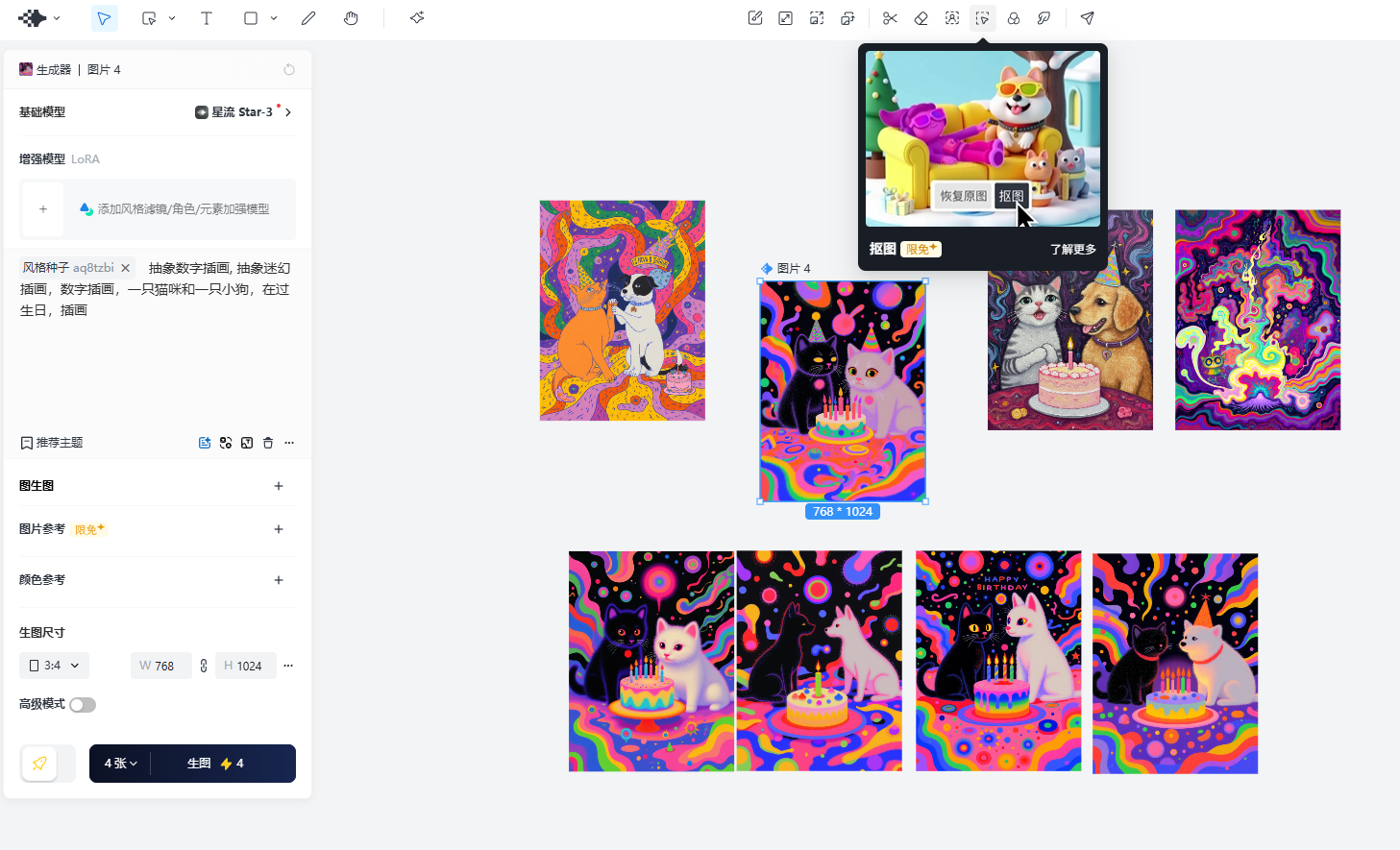This screenshot has width=1400, height=850.
Task: Open the 了解更多 link in tooltip
Action: (1072, 250)
